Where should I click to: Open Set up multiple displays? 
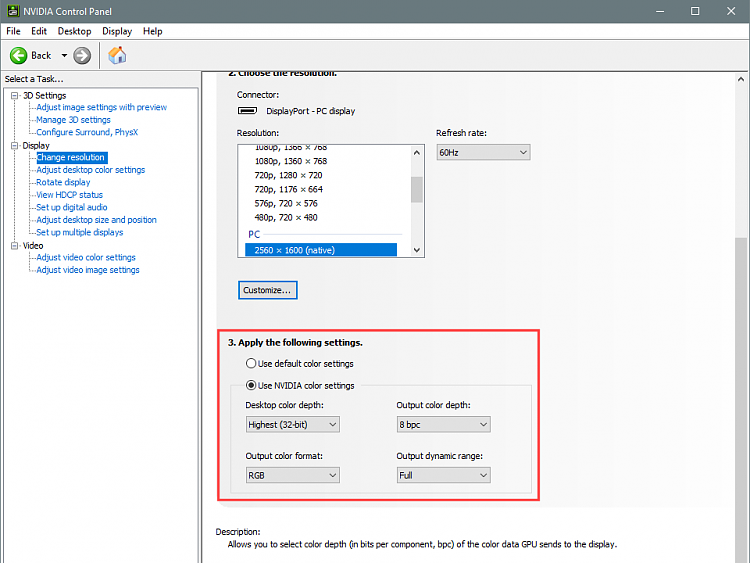click(x=79, y=232)
